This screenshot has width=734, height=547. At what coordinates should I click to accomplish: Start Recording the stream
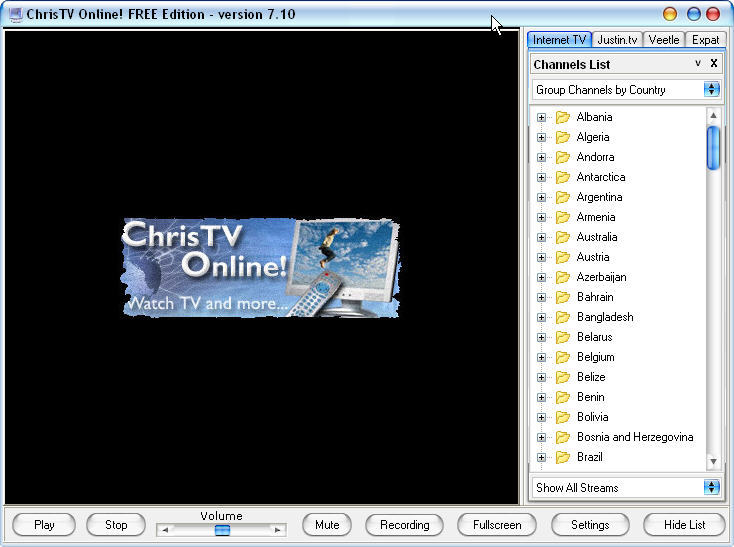[x=404, y=525]
